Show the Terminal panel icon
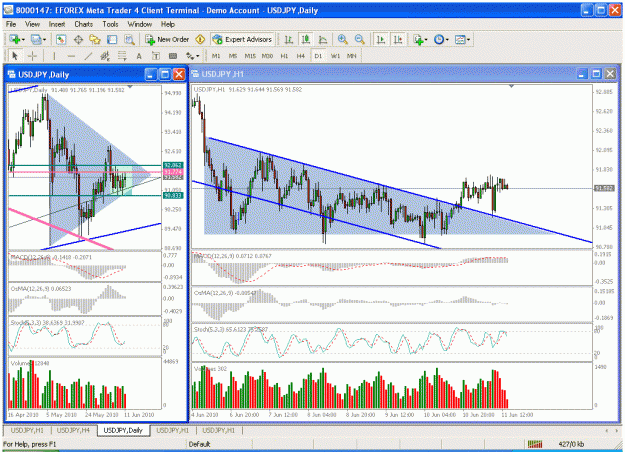625x452 pixels. click(112, 39)
